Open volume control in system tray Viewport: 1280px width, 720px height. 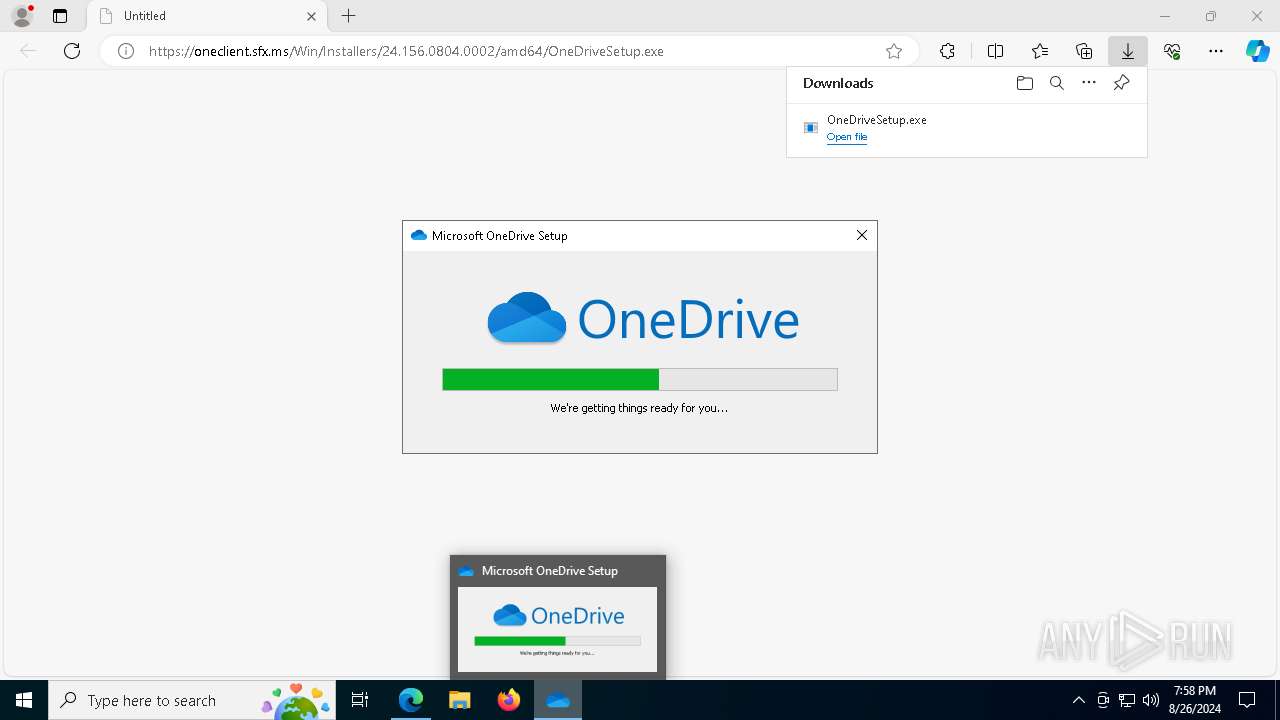pos(1150,700)
